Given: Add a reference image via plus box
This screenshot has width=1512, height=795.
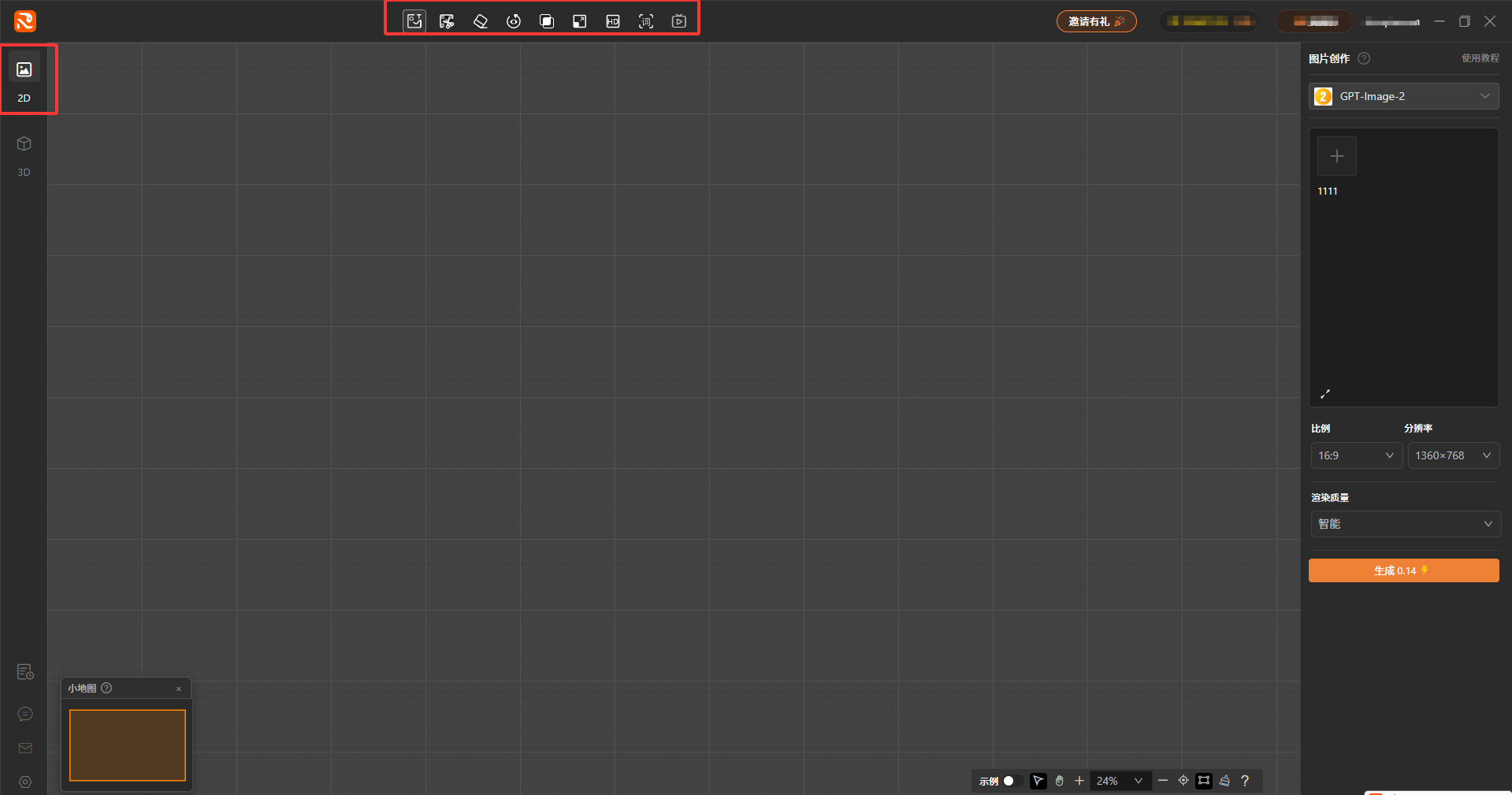Looking at the screenshot, I should pos(1337,156).
